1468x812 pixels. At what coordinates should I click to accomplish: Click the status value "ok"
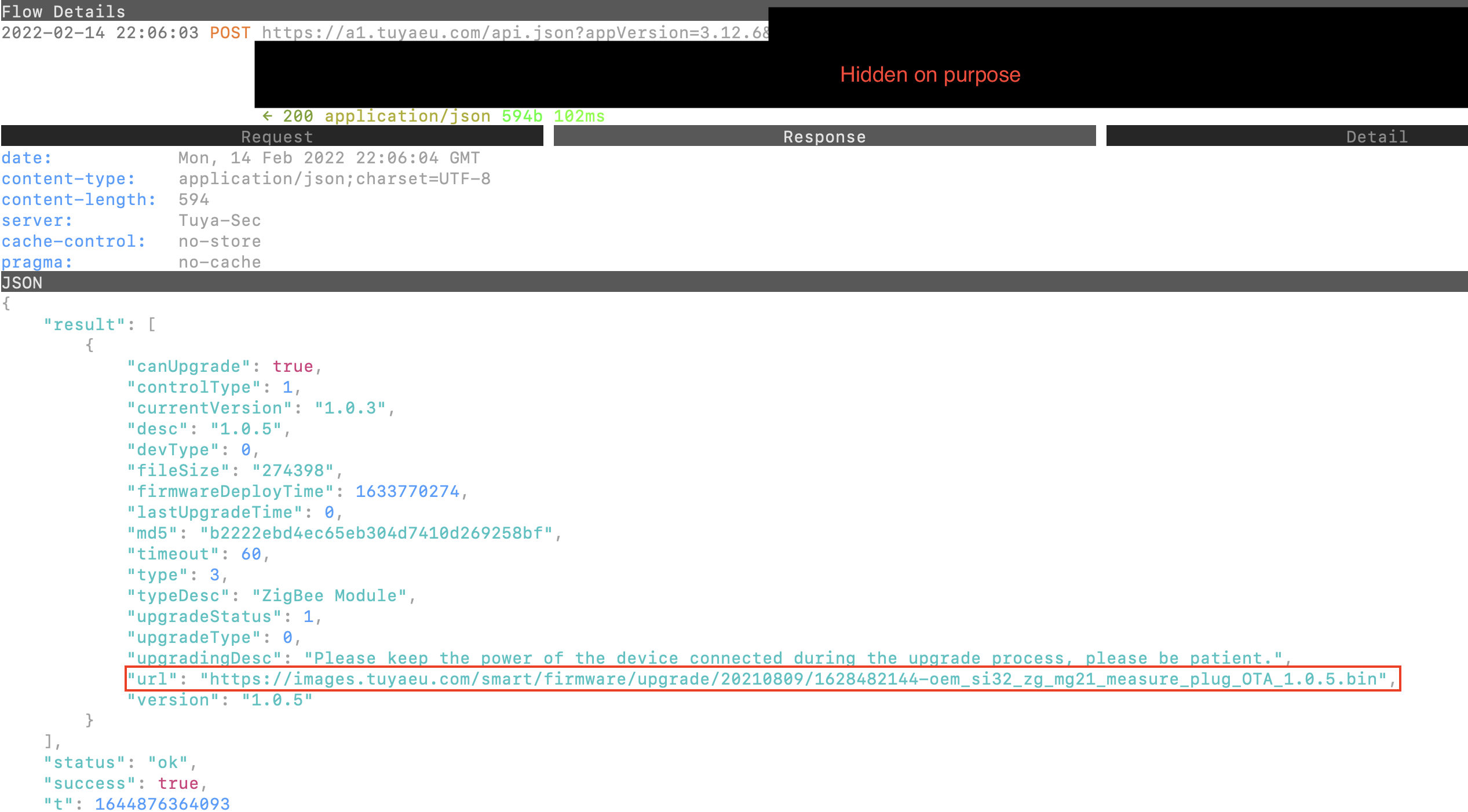(167, 762)
